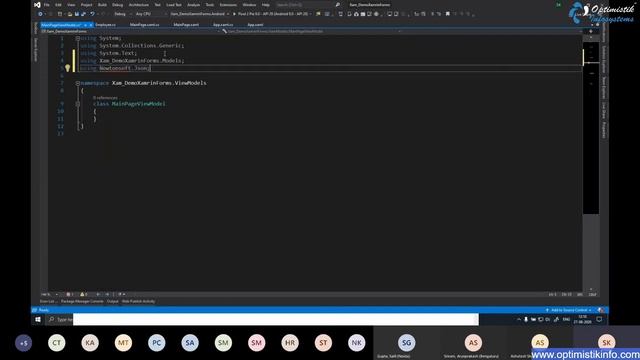The image size is (640, 360).
Task: Open the Windows notification center
Action: click(x=599, y=320)
